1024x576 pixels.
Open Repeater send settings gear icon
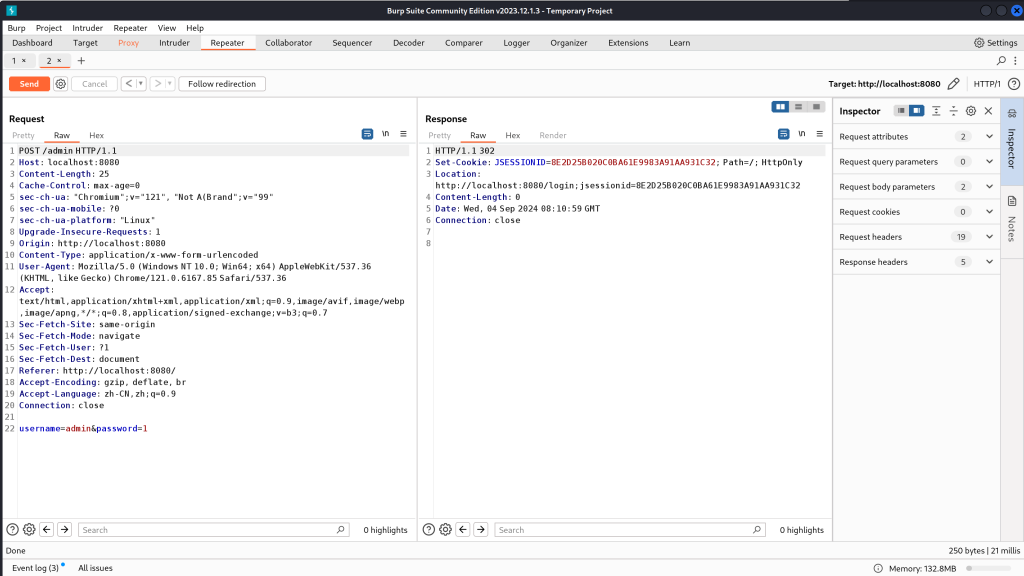click(x=60, y=84)
